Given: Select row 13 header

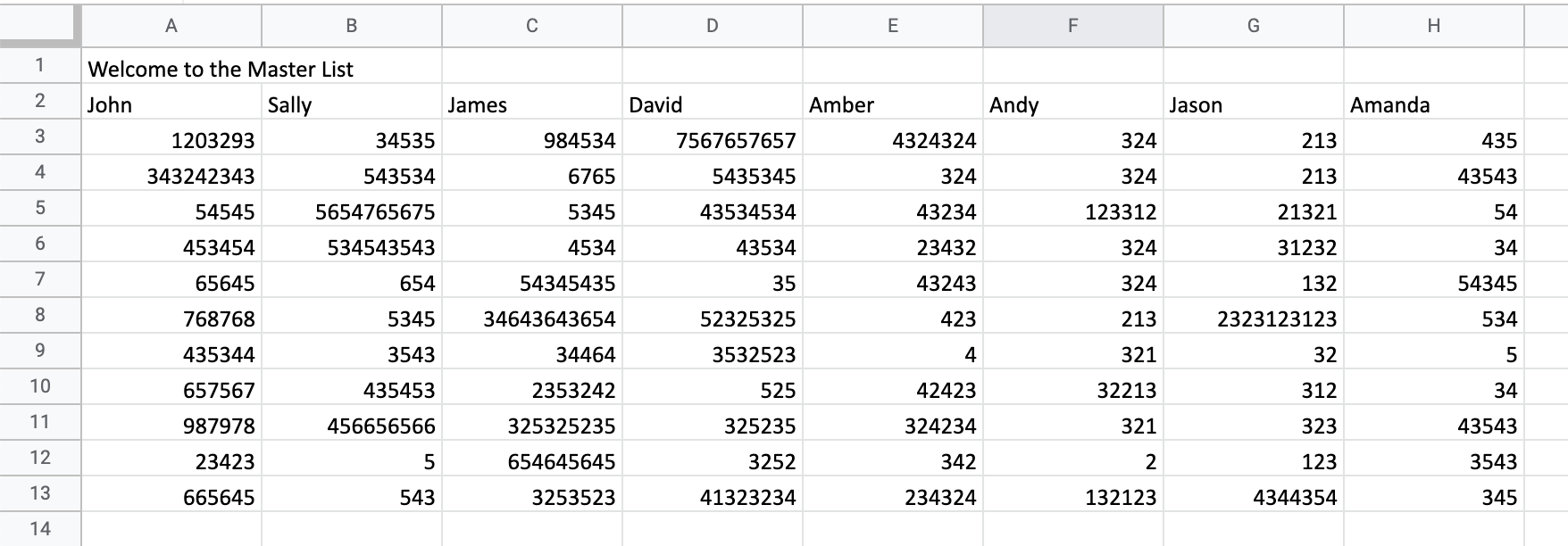Looking at the screenshot, I should tap(40, 493).
